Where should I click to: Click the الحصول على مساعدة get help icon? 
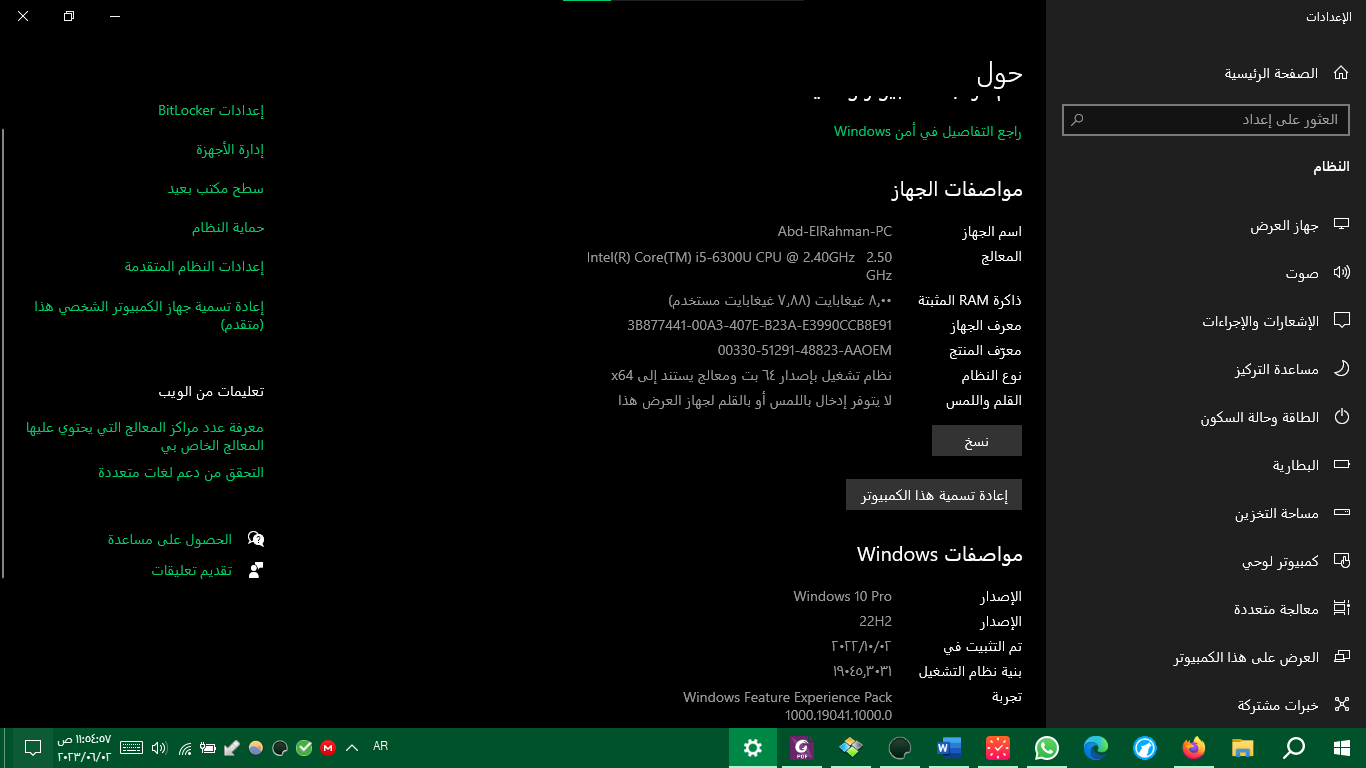coord(255,539)
